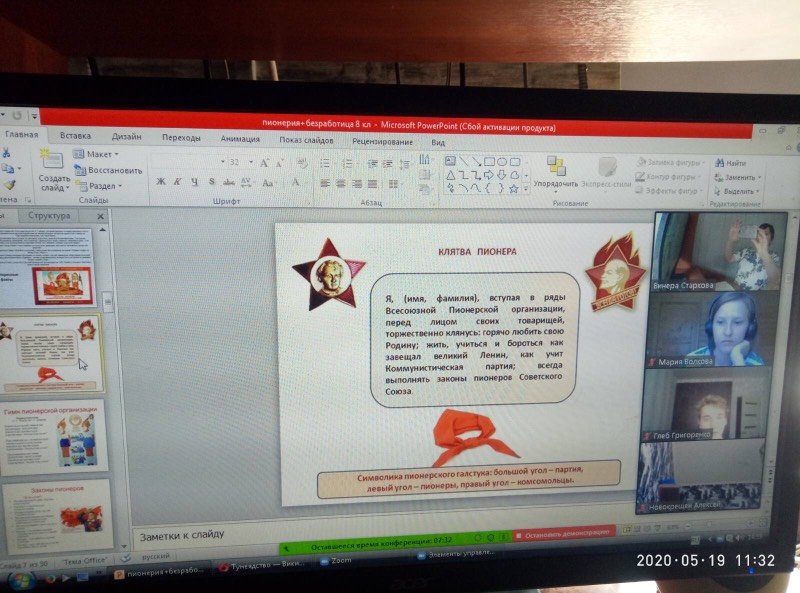This screenshot has width=800, height=593.
Task: Click the increase font size icon
Action: coord(264,163)
